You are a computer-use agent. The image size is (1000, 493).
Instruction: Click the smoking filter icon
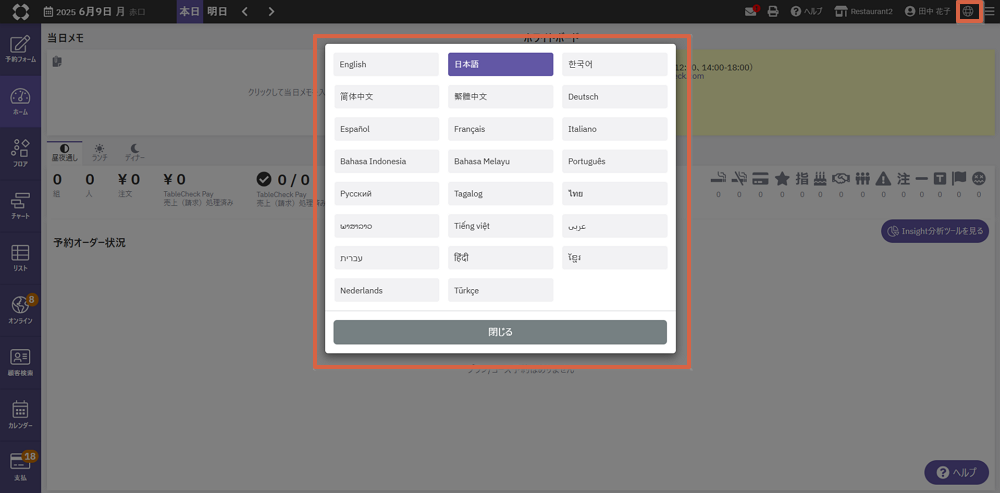[x=719, y=179]
